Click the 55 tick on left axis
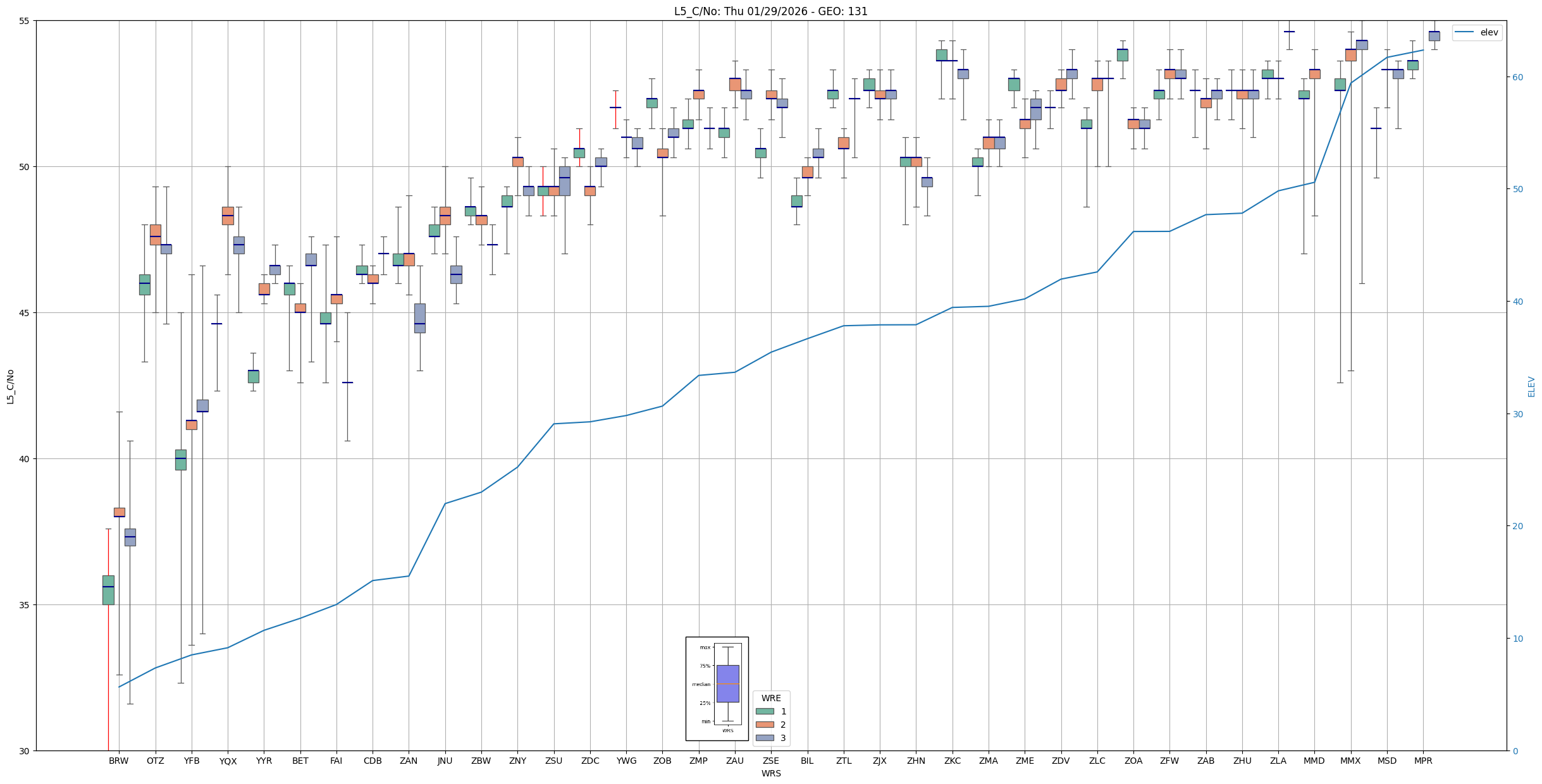 coord(25,21)
